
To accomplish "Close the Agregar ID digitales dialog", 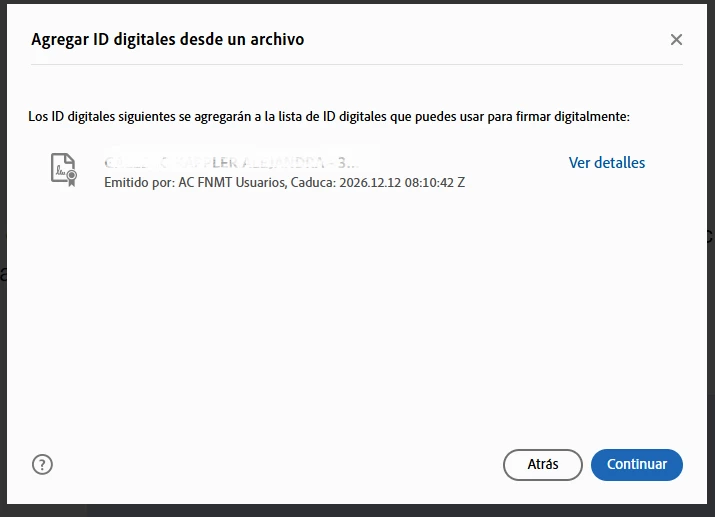I will tap(676, 40).
